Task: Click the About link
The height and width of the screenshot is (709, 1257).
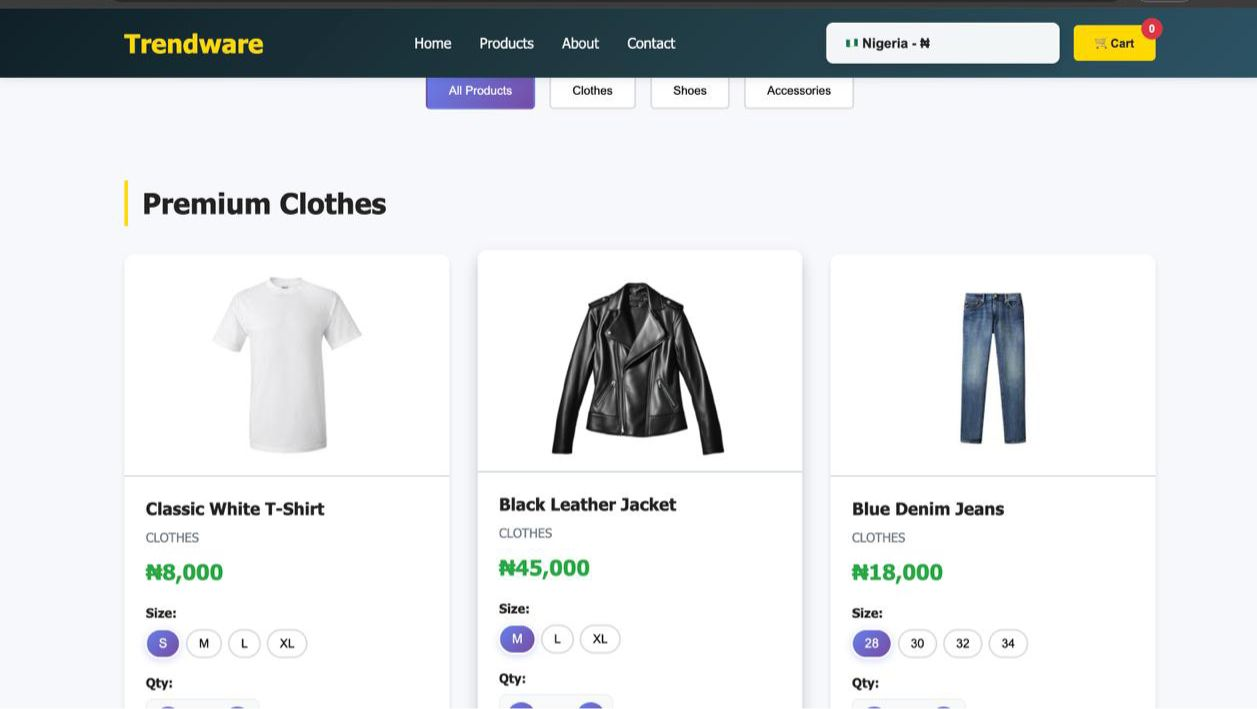Action: pos(580,43)
